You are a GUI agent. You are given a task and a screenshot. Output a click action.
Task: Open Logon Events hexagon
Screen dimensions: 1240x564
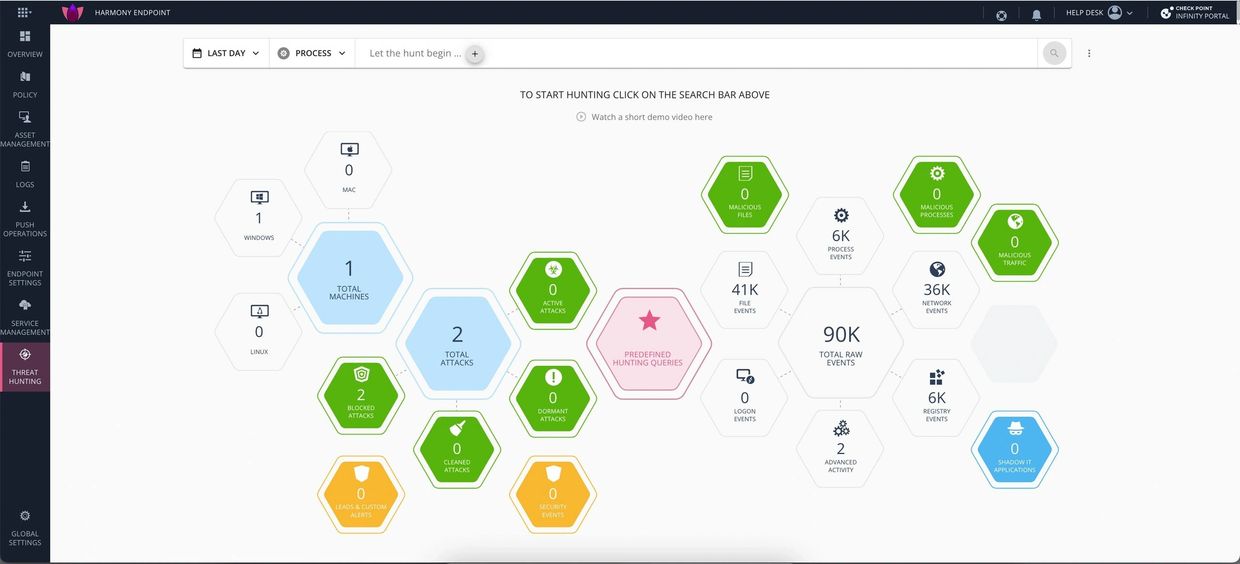[745, 398]
